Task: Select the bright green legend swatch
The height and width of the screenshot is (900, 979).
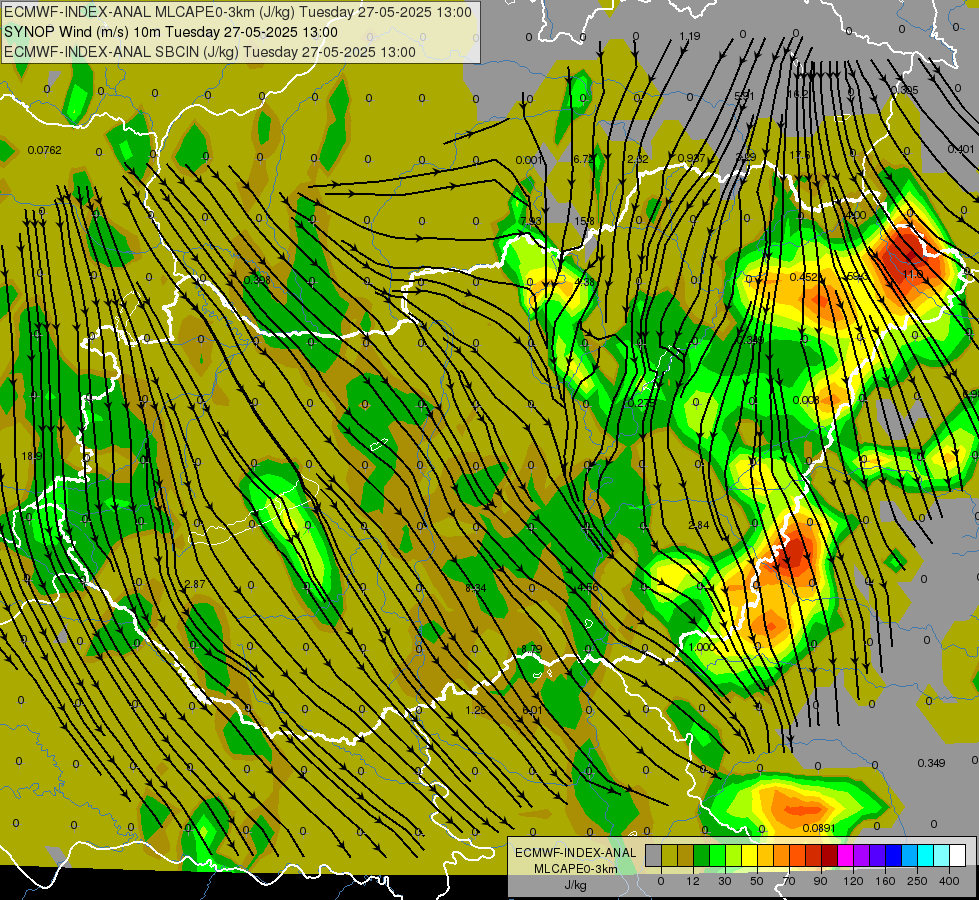Action: pyautogui.click(x=718, y=855)
